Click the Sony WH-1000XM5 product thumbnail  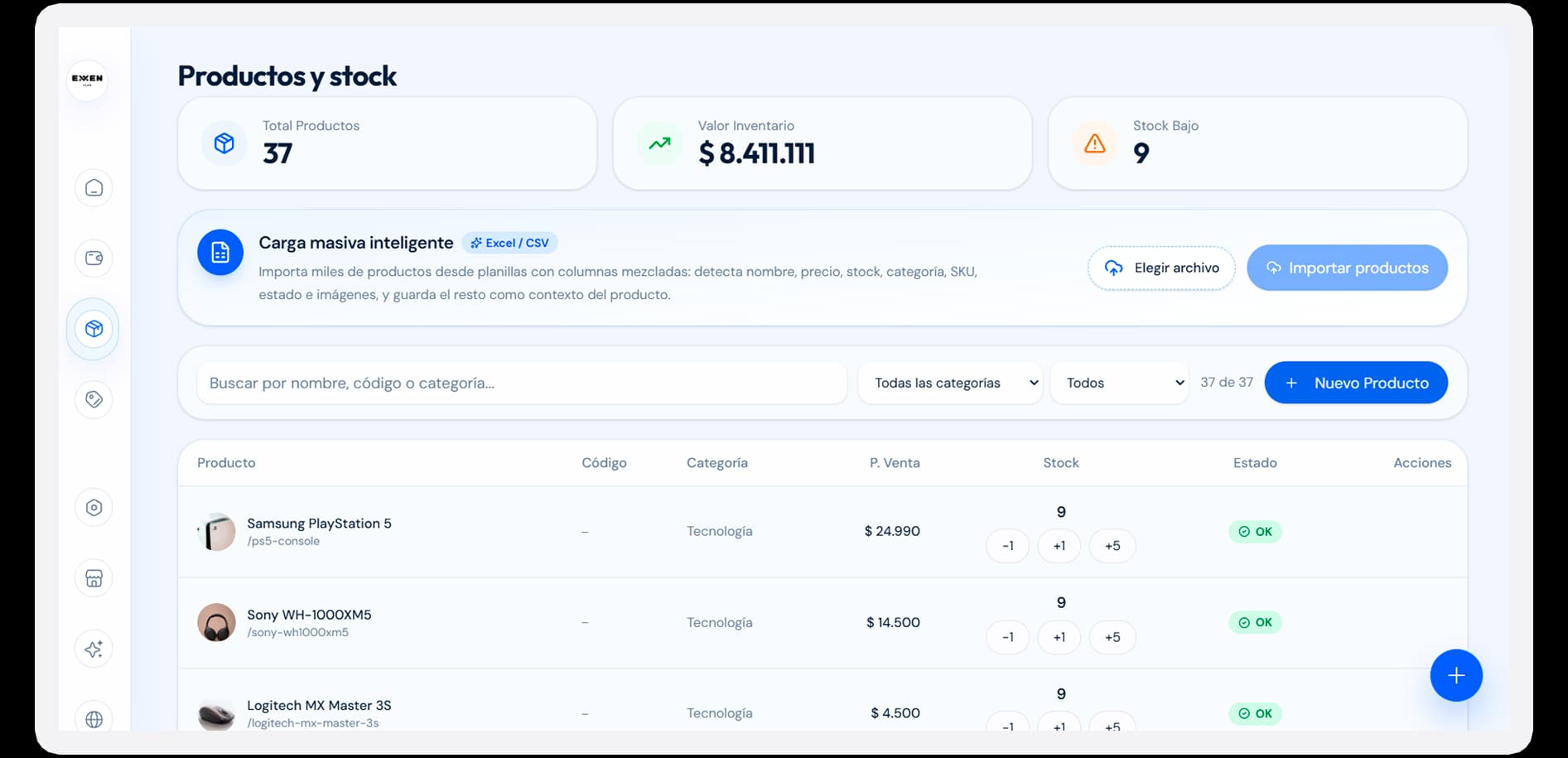pyautogui.click(x=216, y=622)
